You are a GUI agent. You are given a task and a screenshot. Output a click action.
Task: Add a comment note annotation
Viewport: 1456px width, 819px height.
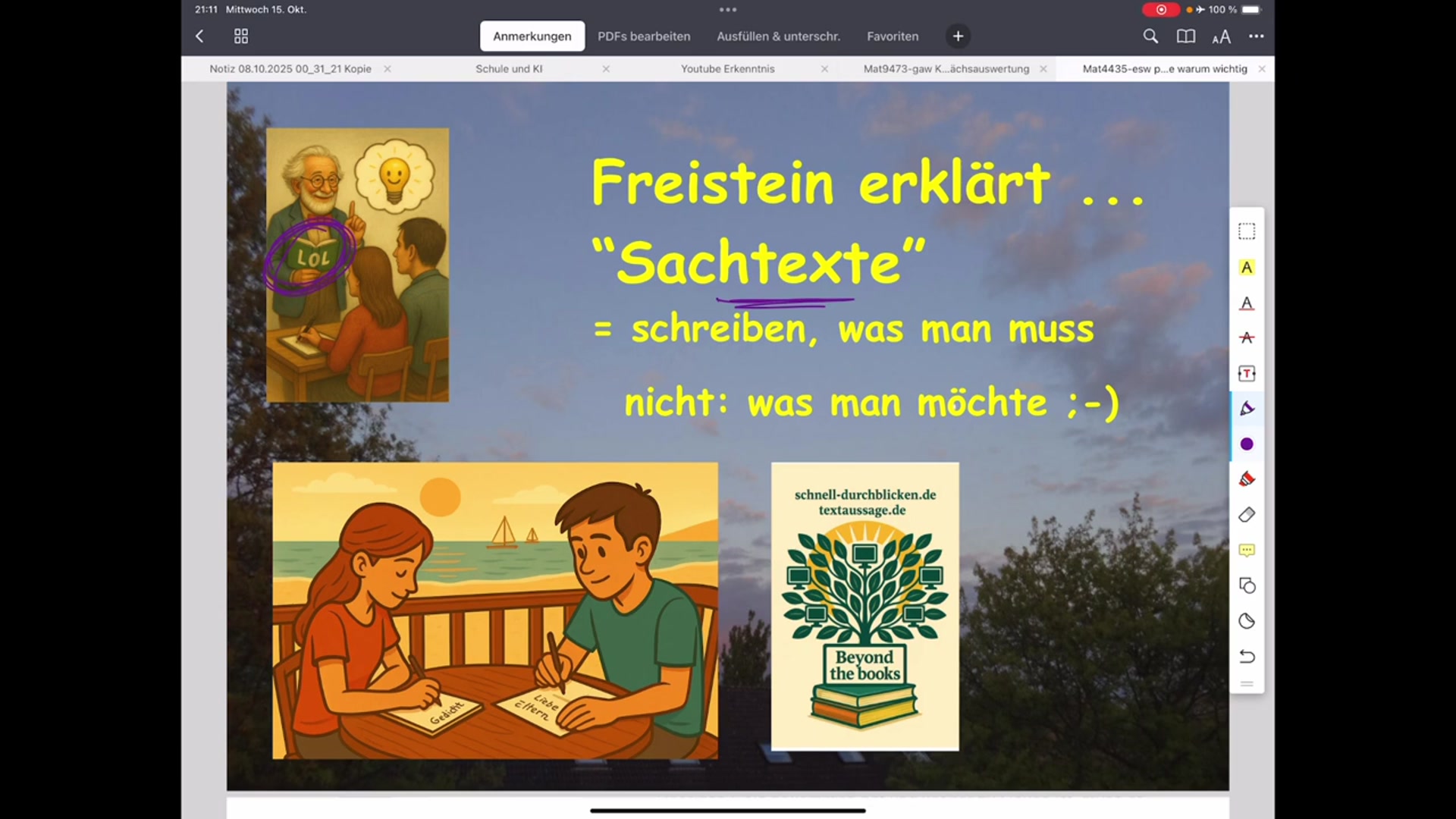pos(1247,550)
